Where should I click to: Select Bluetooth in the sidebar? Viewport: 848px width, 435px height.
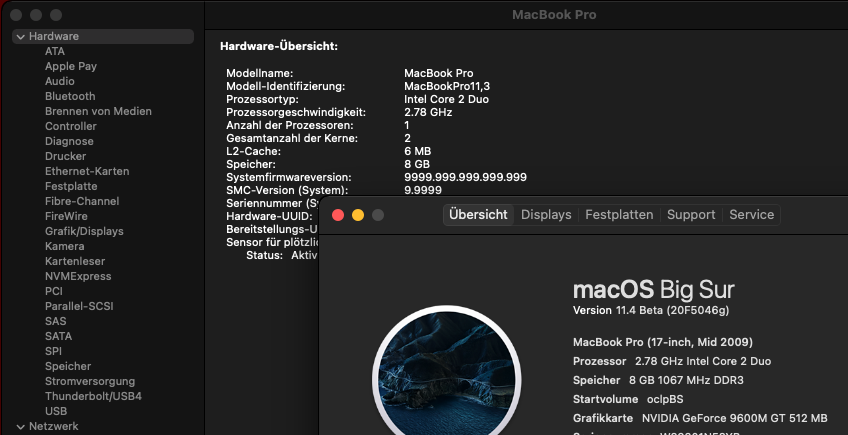pos(70,96)
